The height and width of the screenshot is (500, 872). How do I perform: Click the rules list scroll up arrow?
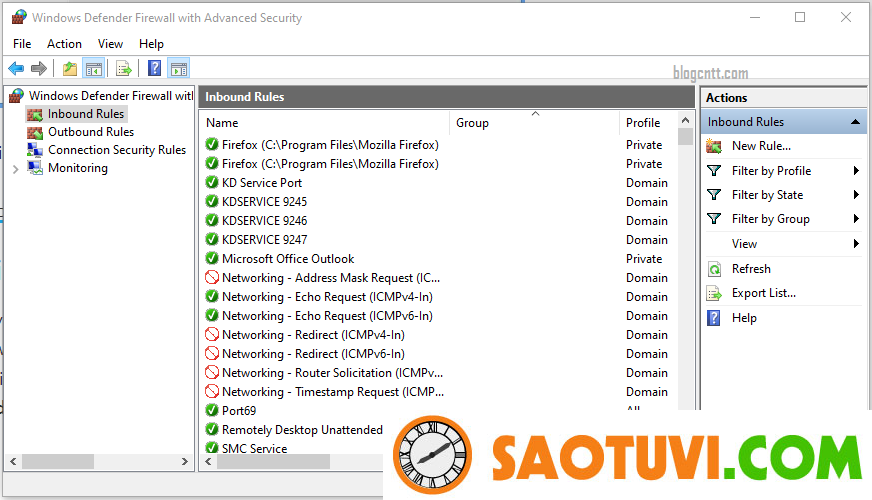coord(686,120)
